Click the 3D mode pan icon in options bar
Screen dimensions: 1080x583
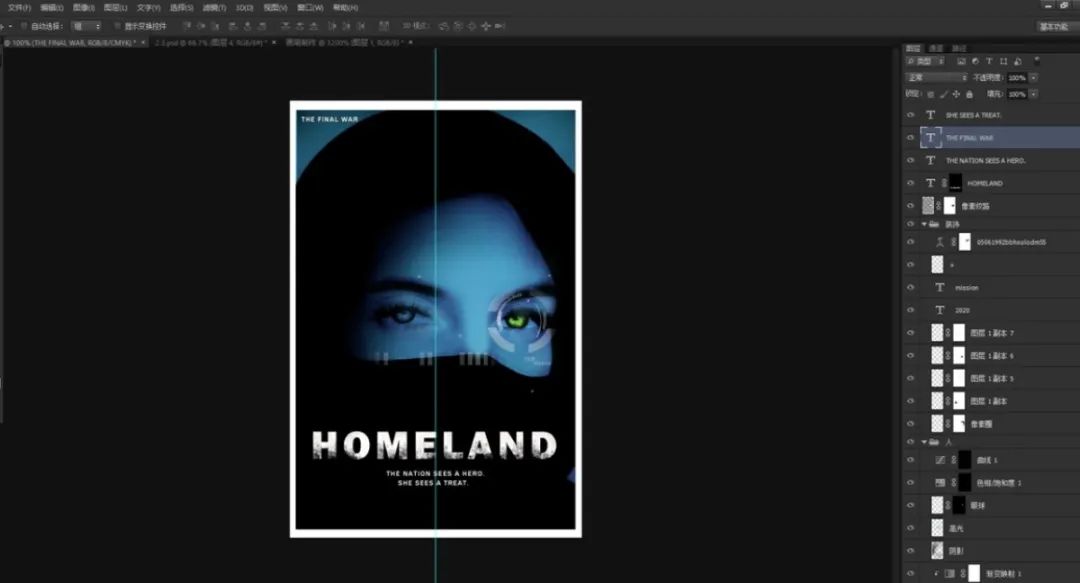click(471, 26)
